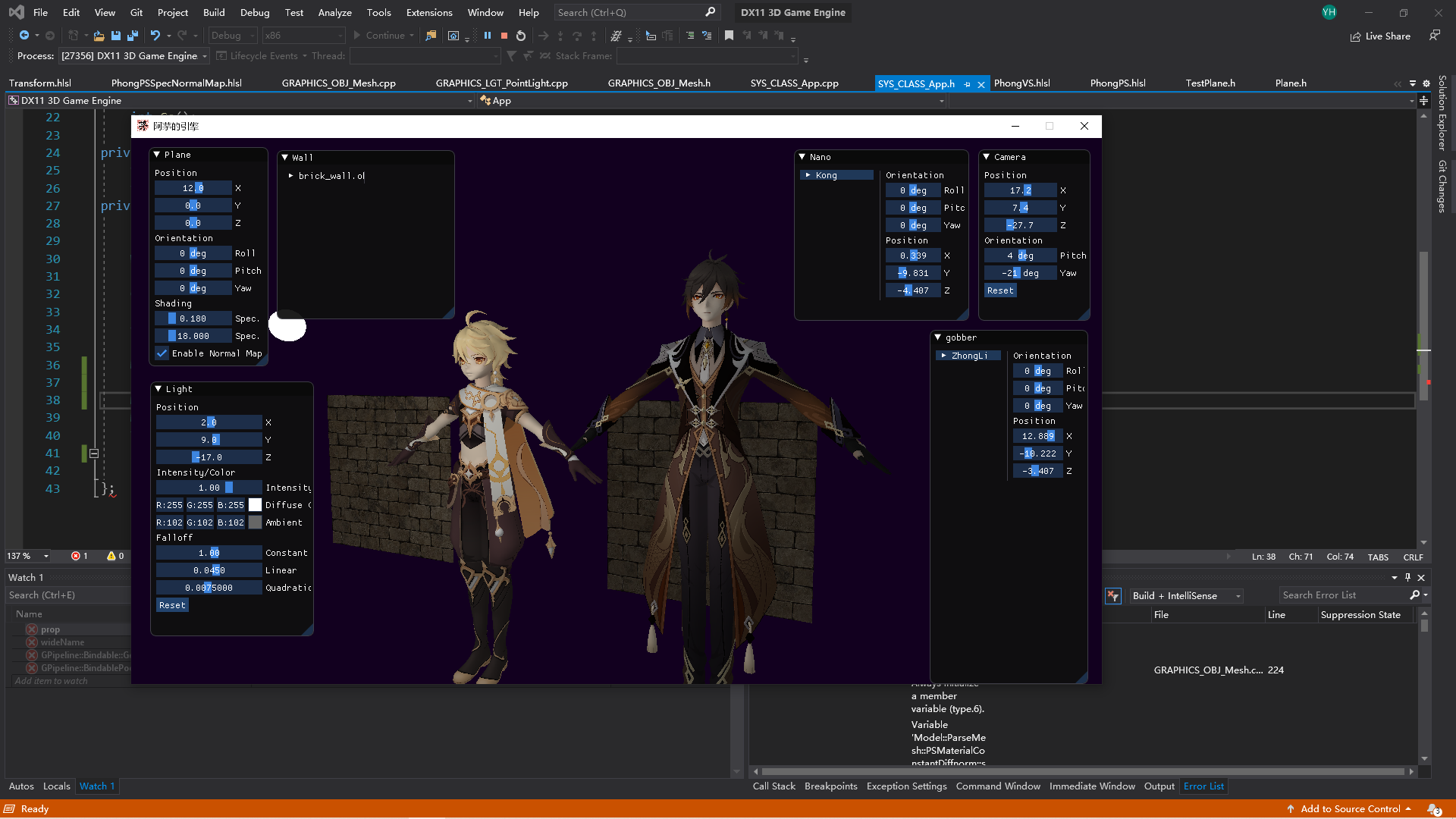Screen dimensions: 1456x819
Task: Open the Process dropdown
Action: (x=204, y=56)
